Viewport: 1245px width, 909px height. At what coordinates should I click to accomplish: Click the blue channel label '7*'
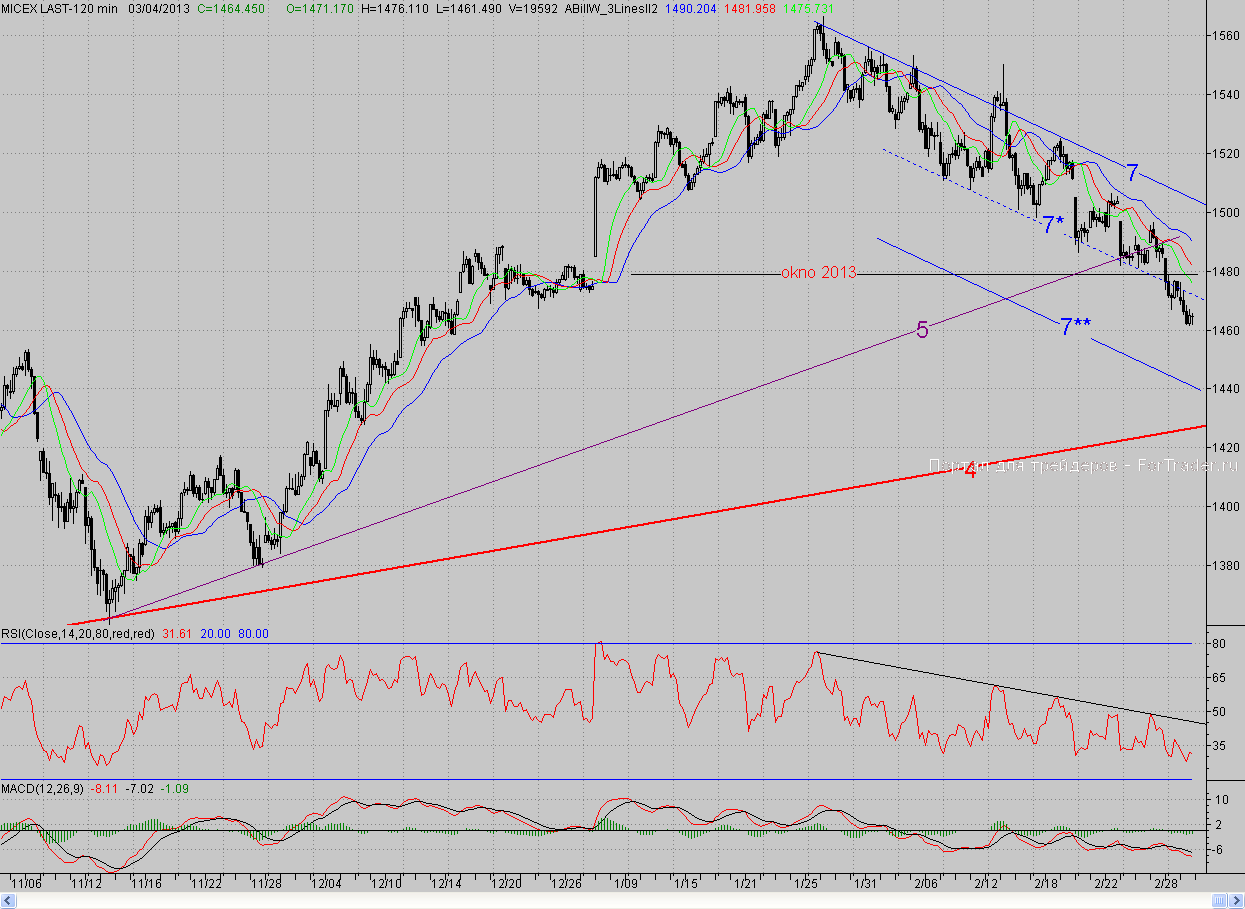1052,224
